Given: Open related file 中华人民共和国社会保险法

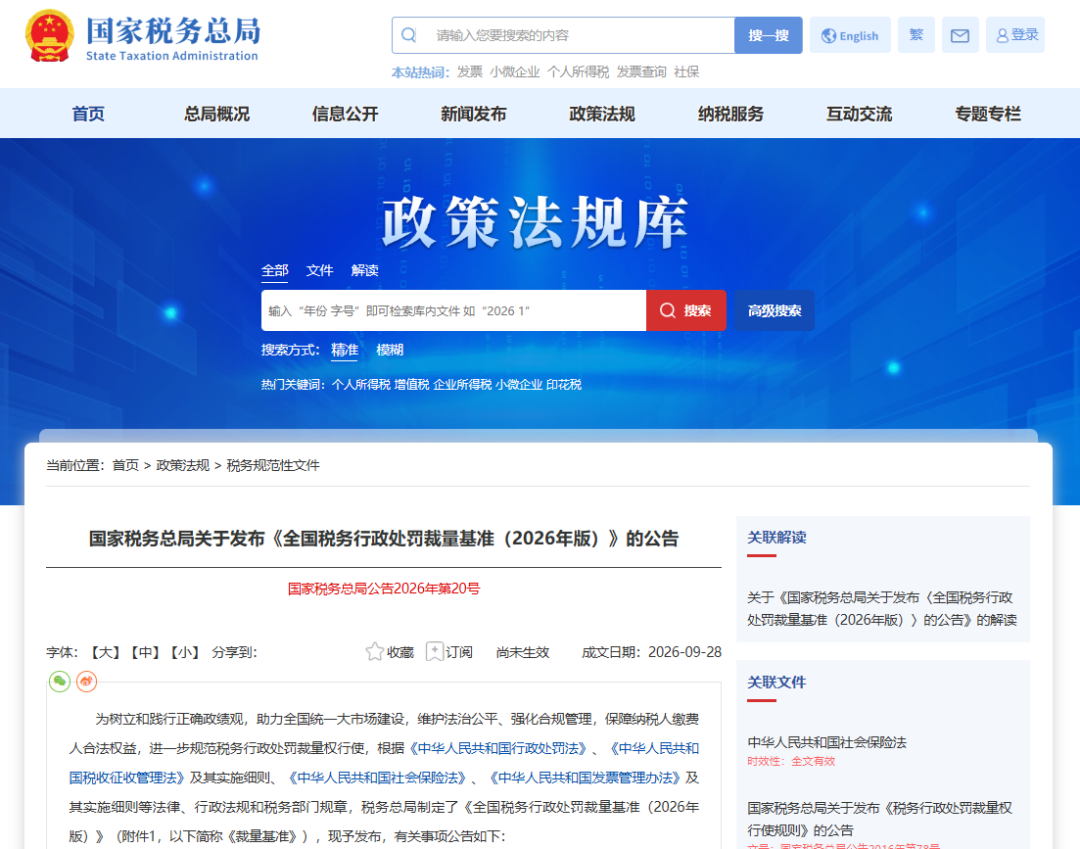Looking at the screenshot, I should [x=827, y=742].
